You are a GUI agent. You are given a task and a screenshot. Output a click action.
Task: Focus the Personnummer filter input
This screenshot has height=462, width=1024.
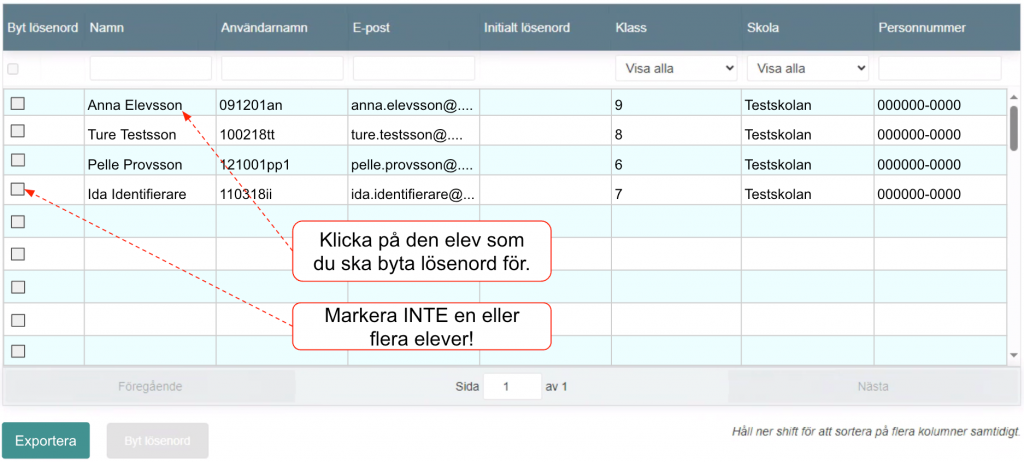(x=940, y=68)
